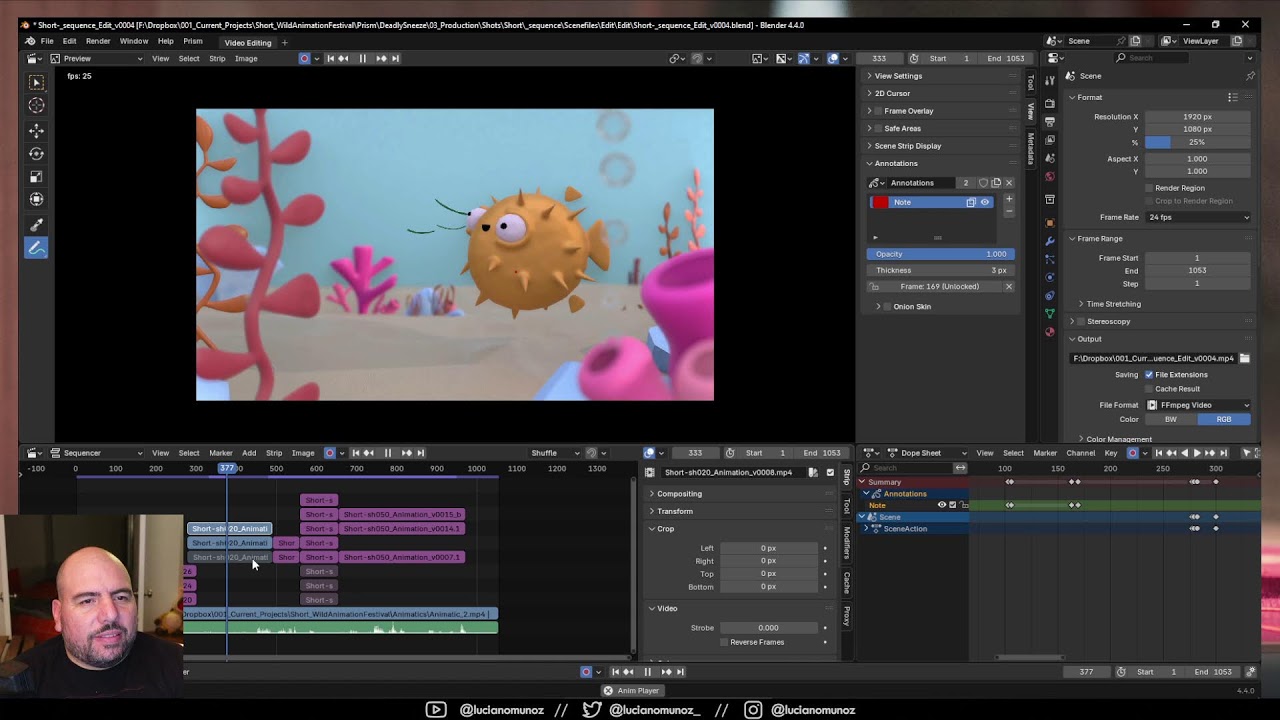
Task: Open the File Format FFmpeg Video dropdown
Action: (x=1198, y=405)
